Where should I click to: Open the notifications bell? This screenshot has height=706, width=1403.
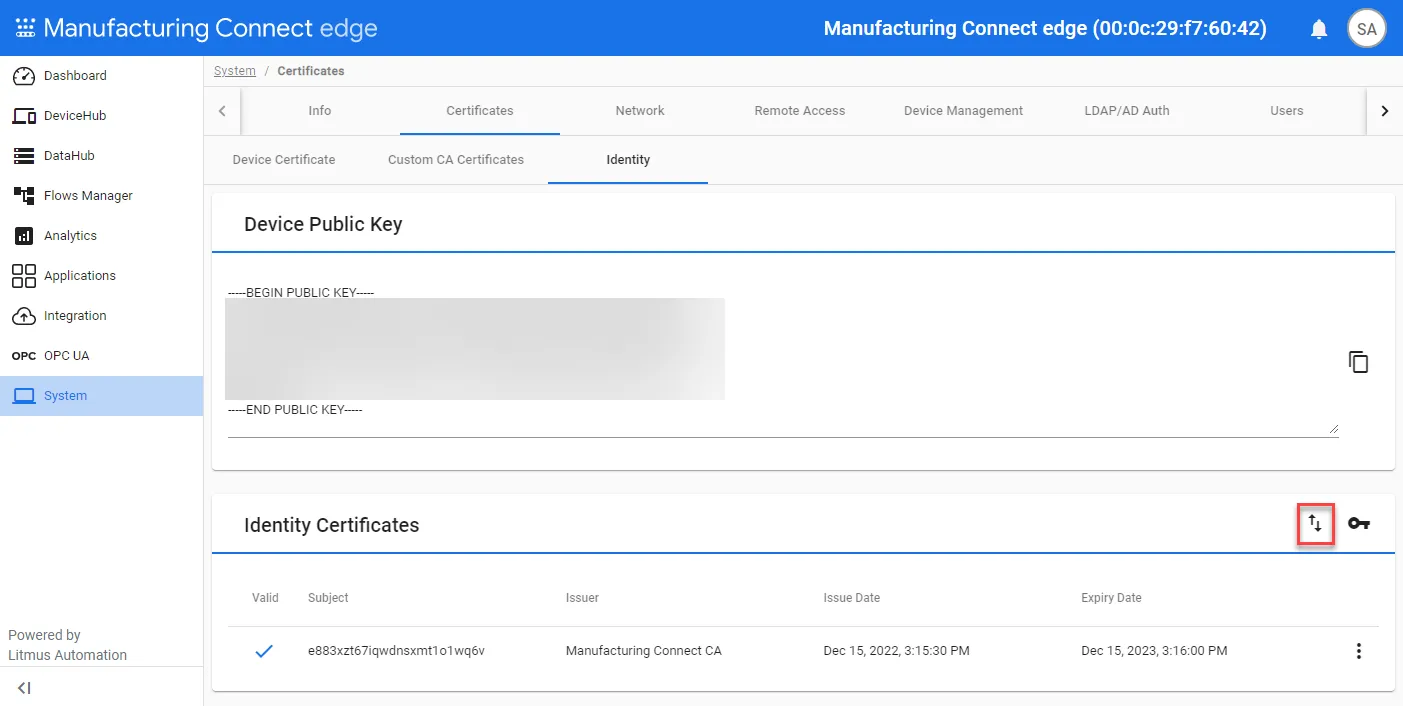(x=1319, y=29)
